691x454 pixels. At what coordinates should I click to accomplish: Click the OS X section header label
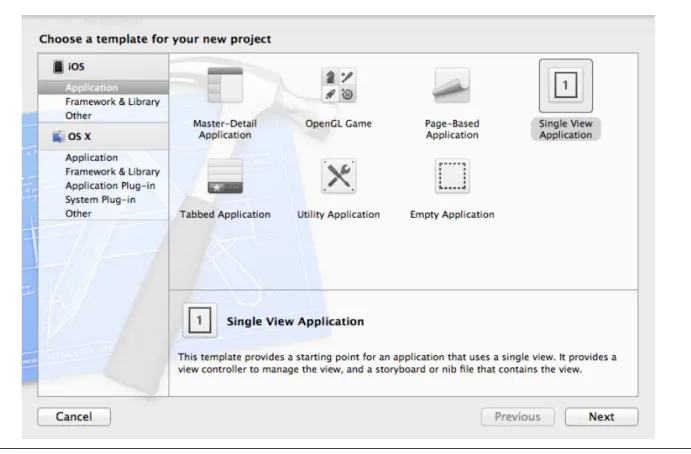pos(79,137)
